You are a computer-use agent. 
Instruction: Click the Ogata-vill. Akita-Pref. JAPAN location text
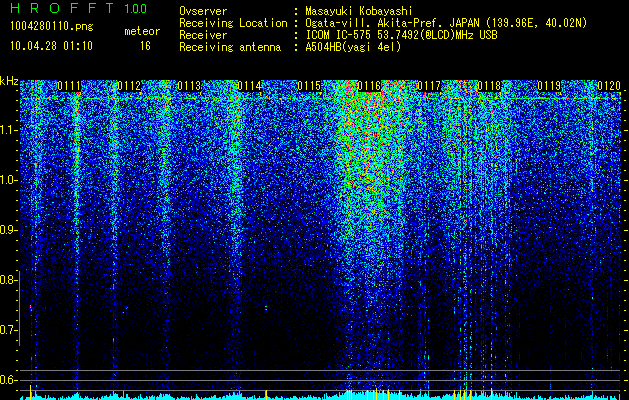pos(393,23)
